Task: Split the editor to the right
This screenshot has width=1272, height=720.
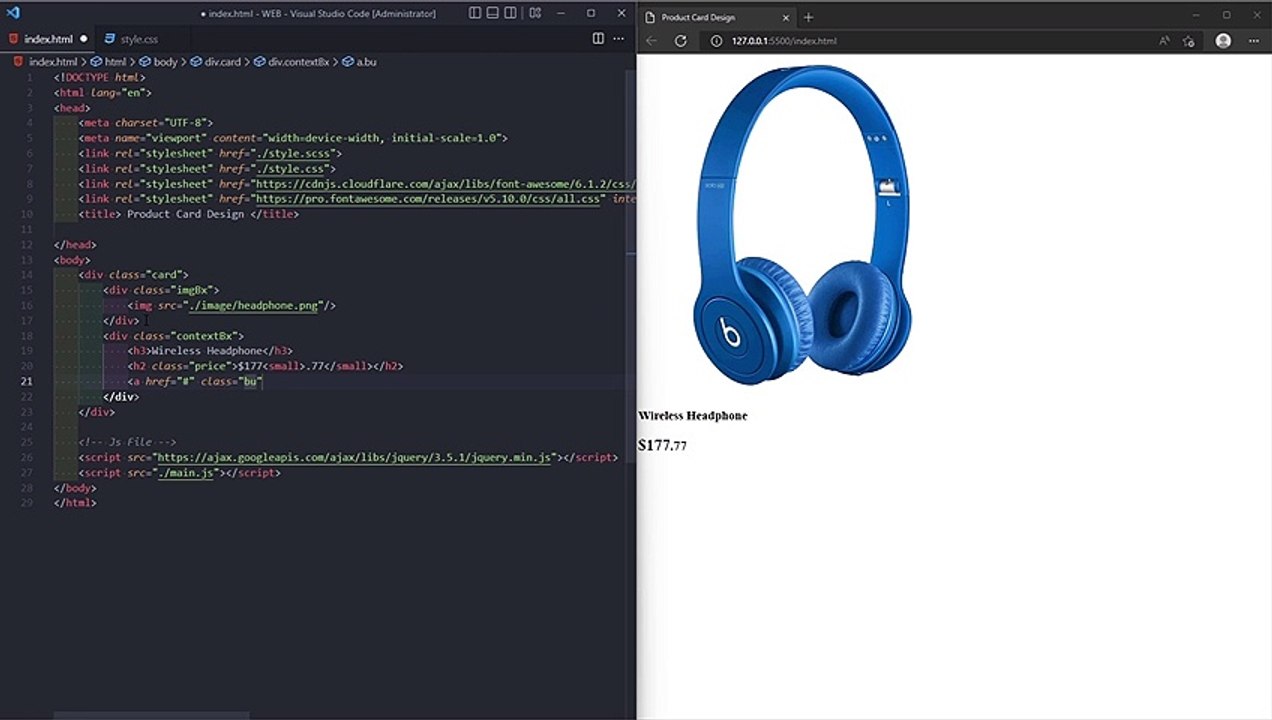Action: tap(598, 39)
